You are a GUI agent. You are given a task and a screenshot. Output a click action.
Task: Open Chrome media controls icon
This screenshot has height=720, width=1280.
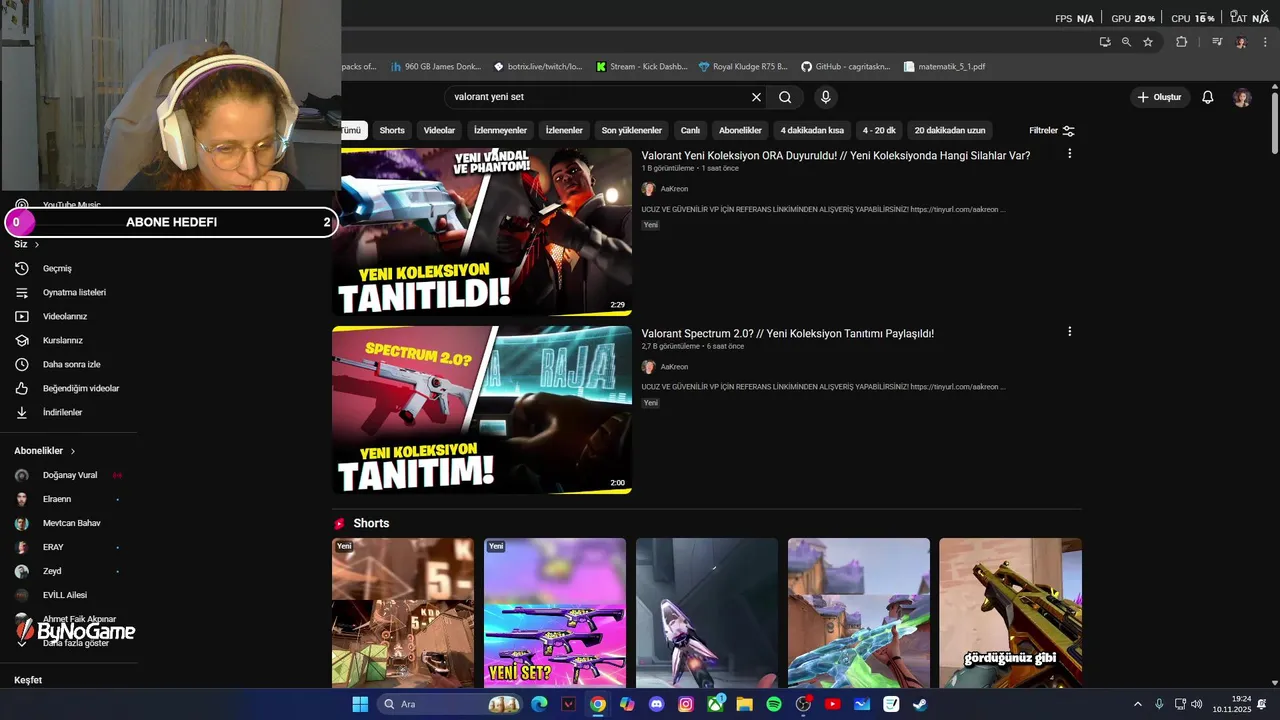coord(1217,42)
